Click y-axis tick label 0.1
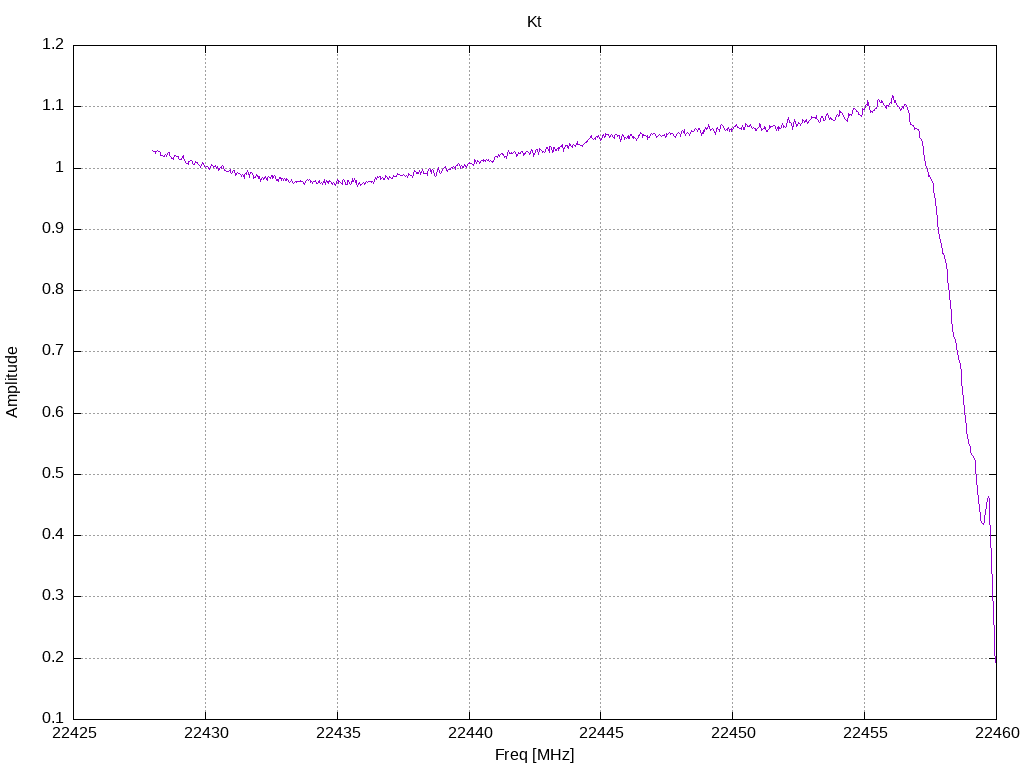The width and height of the screenshot is (1024, 768). (53, 718)
